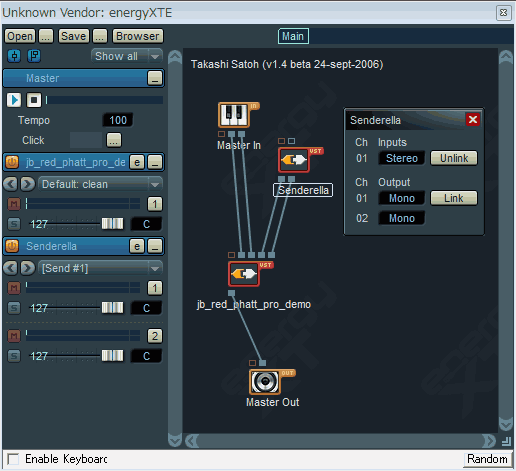Image resolution: width=516 pixels, height=471 pixels.
Task: Click pan value C of Senderella channel 2
Action: [x=147, y=356]
